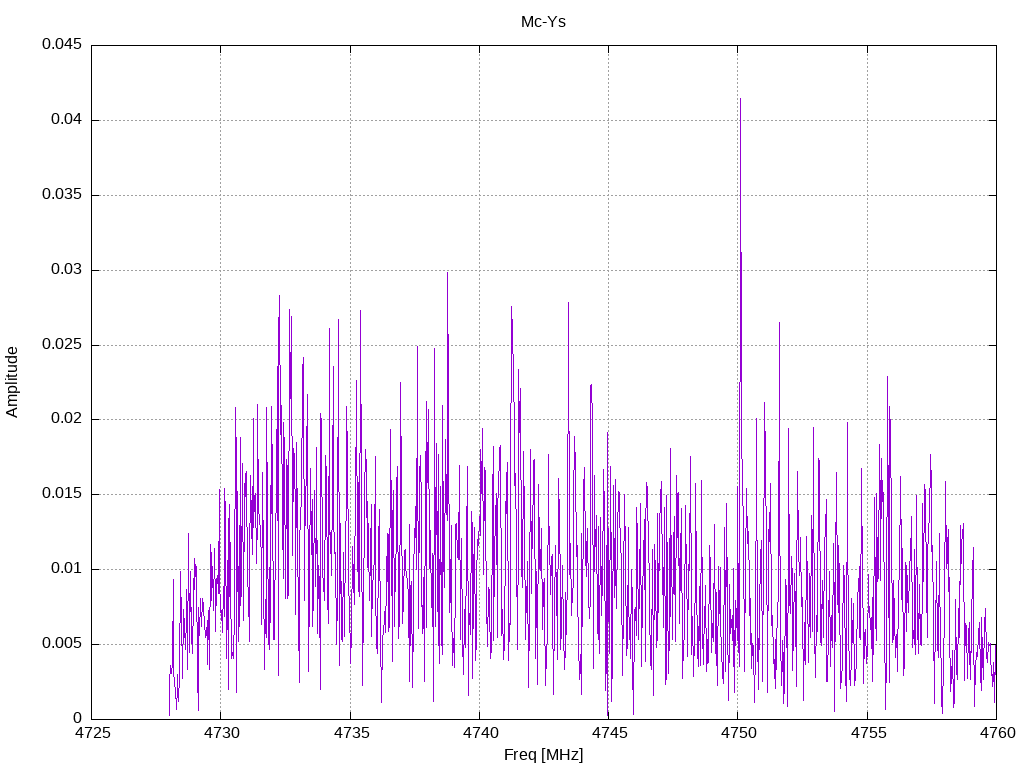Click the x-axis value 4755

(868, 733)
